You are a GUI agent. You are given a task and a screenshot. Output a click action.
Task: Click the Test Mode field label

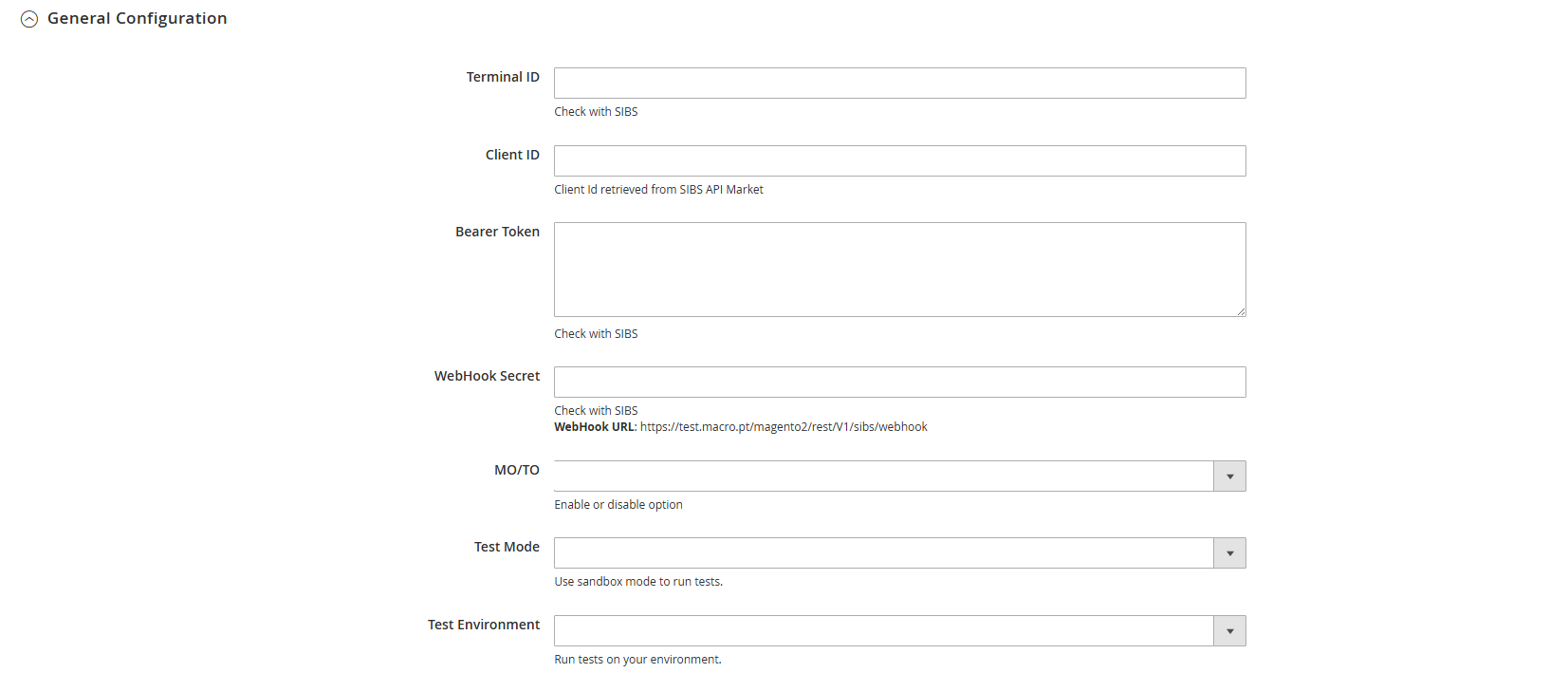(x=507, y=548)
